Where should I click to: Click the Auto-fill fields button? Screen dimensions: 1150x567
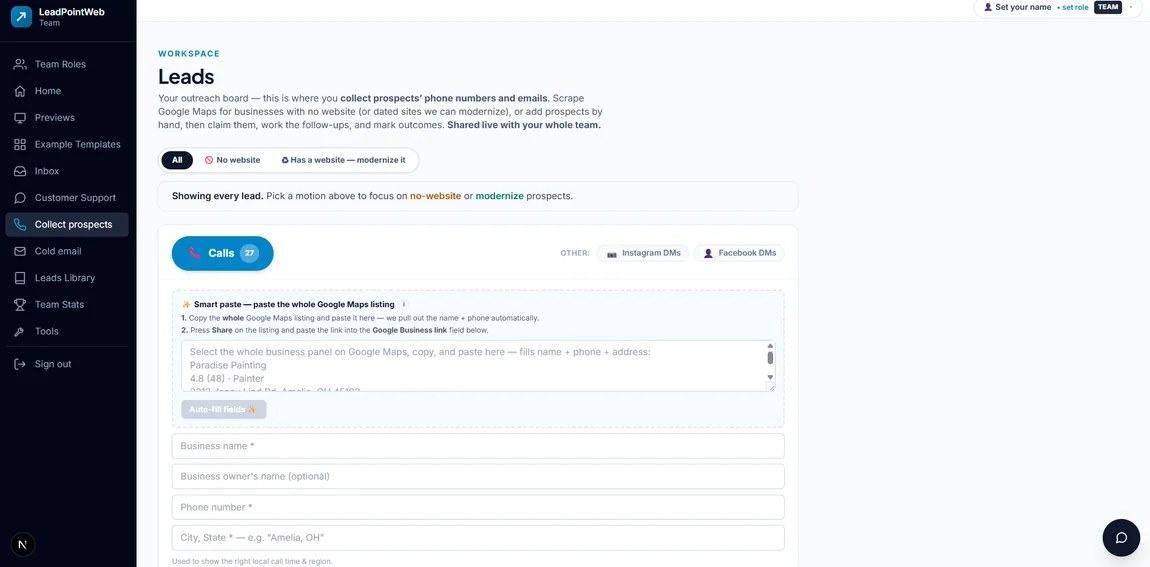pyautogui.click(x=224, y=409)
